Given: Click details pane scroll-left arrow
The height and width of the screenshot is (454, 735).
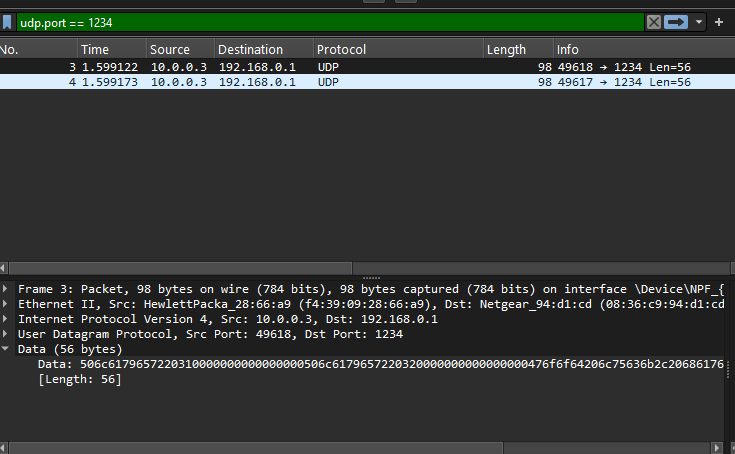Looking at the screenshot, I should pyautogui.click(x=3, y=448).
